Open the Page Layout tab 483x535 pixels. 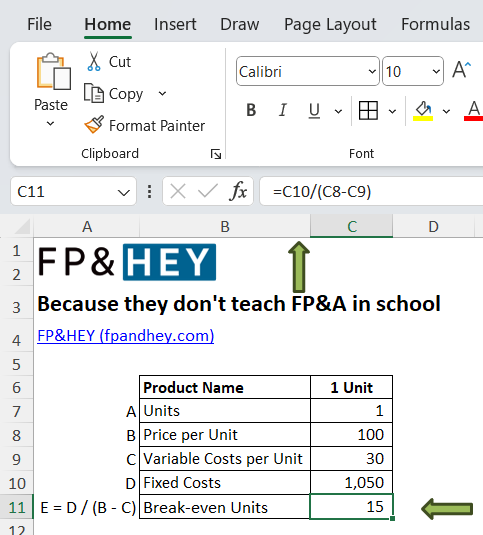tap(330, 25)
